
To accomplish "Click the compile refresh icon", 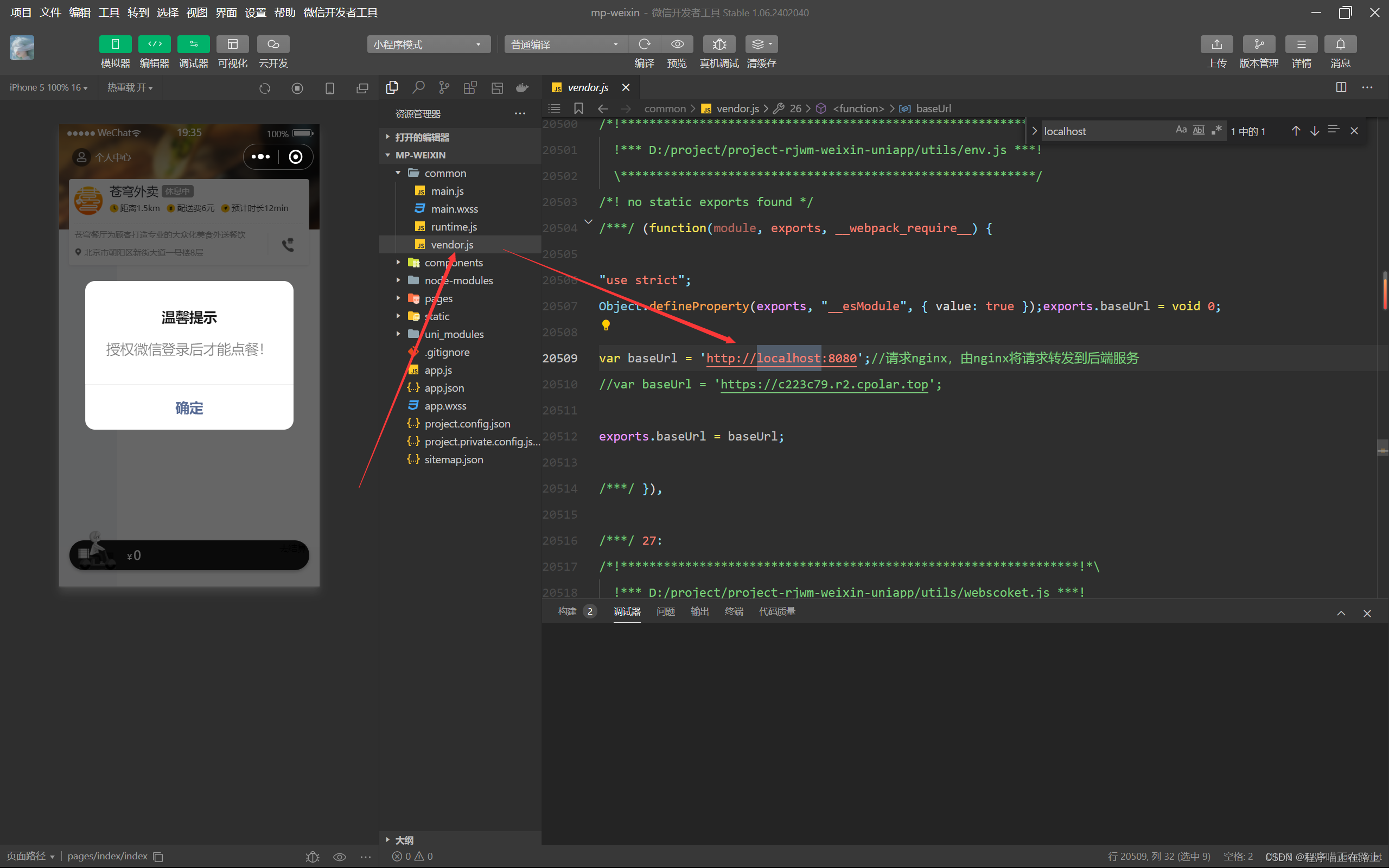I will tap(644, 44).
